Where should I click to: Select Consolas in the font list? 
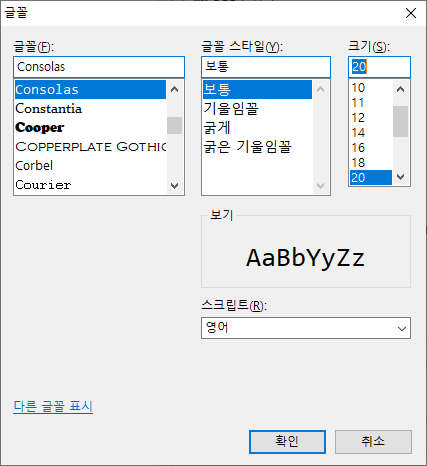pyautogui.click(x=90, y=89)
